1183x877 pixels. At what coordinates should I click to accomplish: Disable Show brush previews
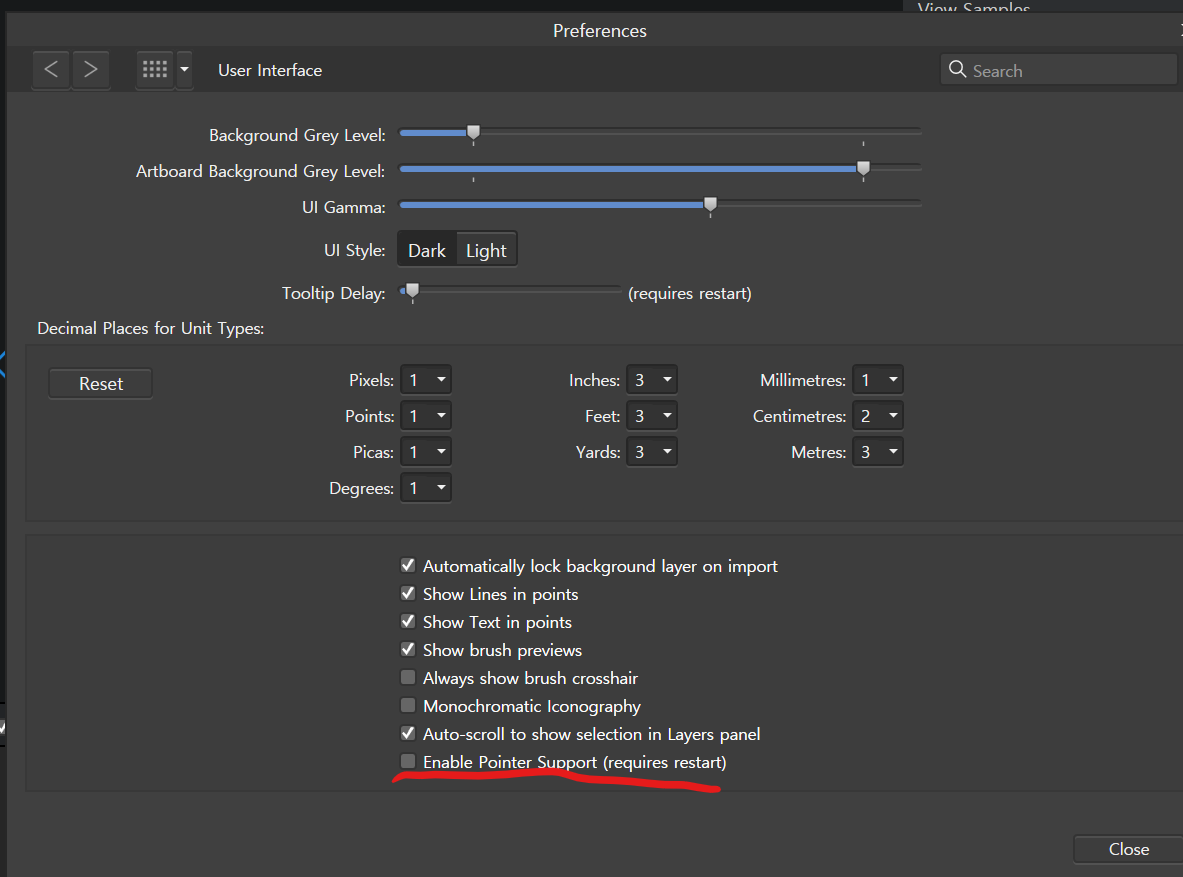(x=407, y=649)
